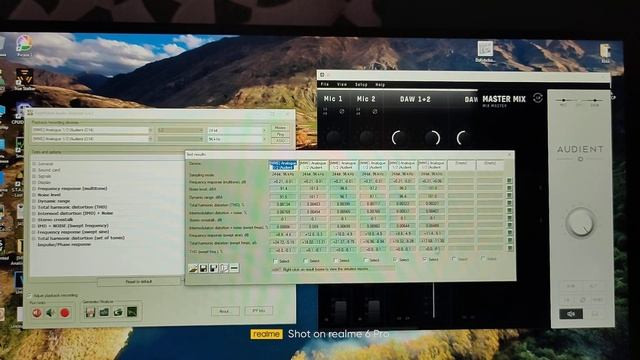Open graph icon for Frequency response (multitone) row
The image size is (640, 360).
tap(509, 181)
